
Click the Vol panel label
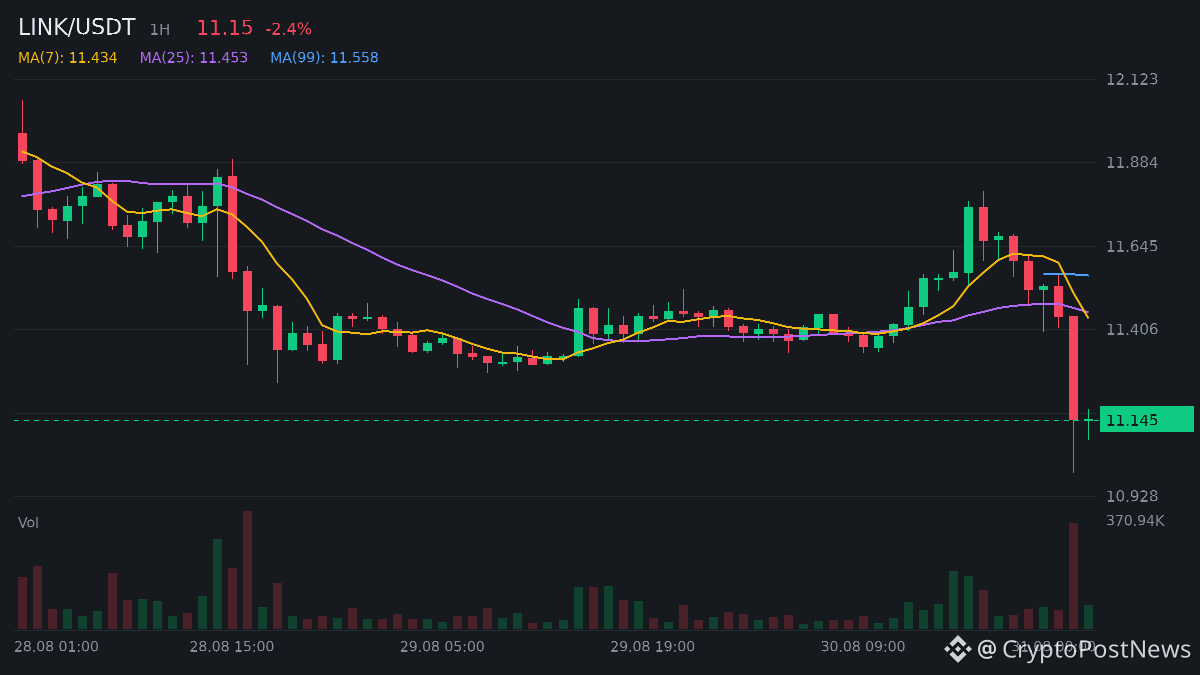coord(28,522)
